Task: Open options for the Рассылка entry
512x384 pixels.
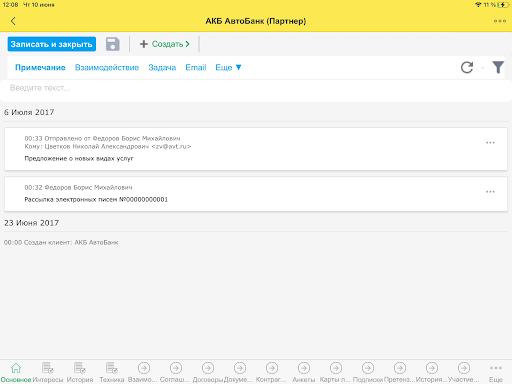Action: coord(490,192)
